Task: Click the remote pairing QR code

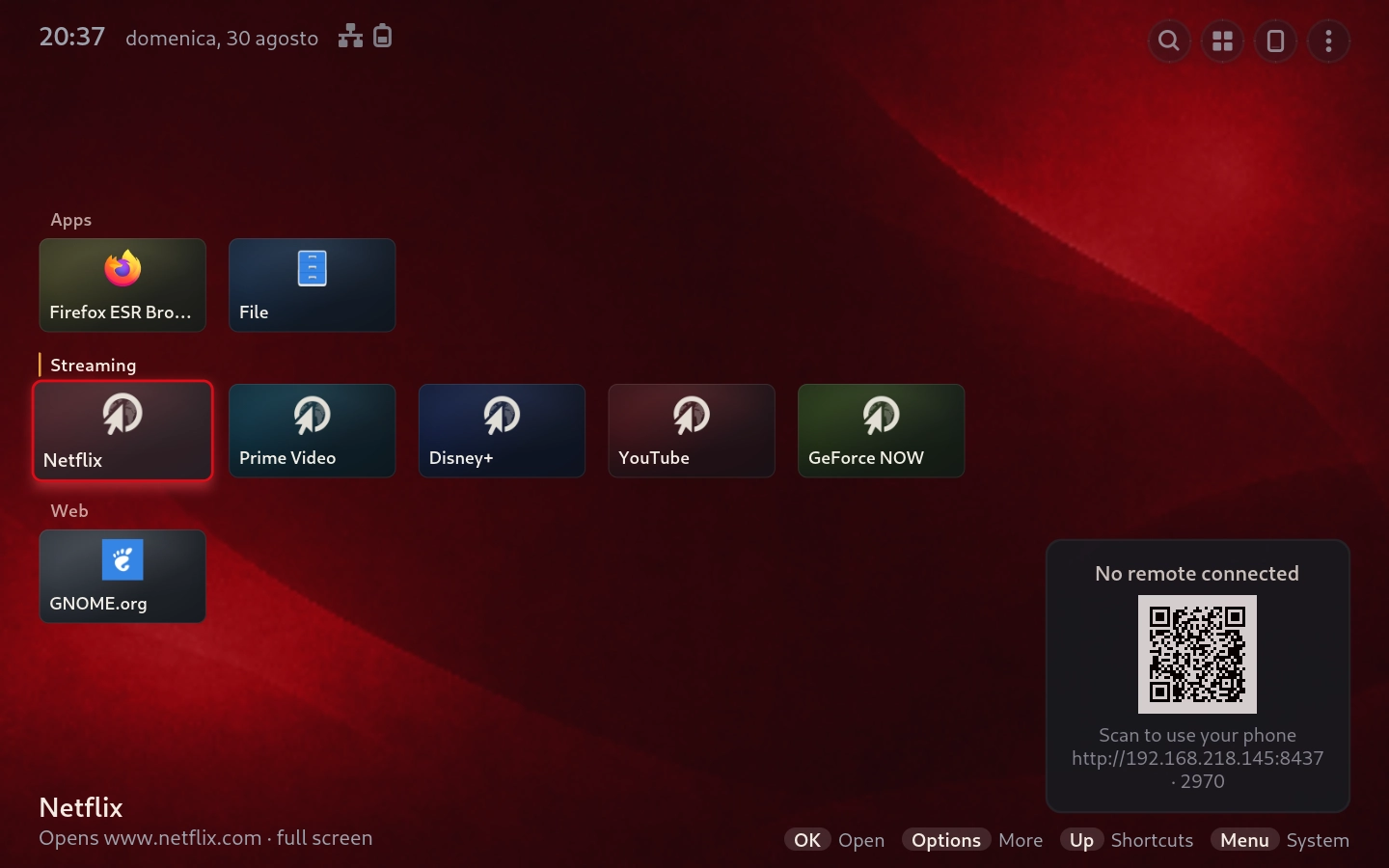Action: point(1197,654)
